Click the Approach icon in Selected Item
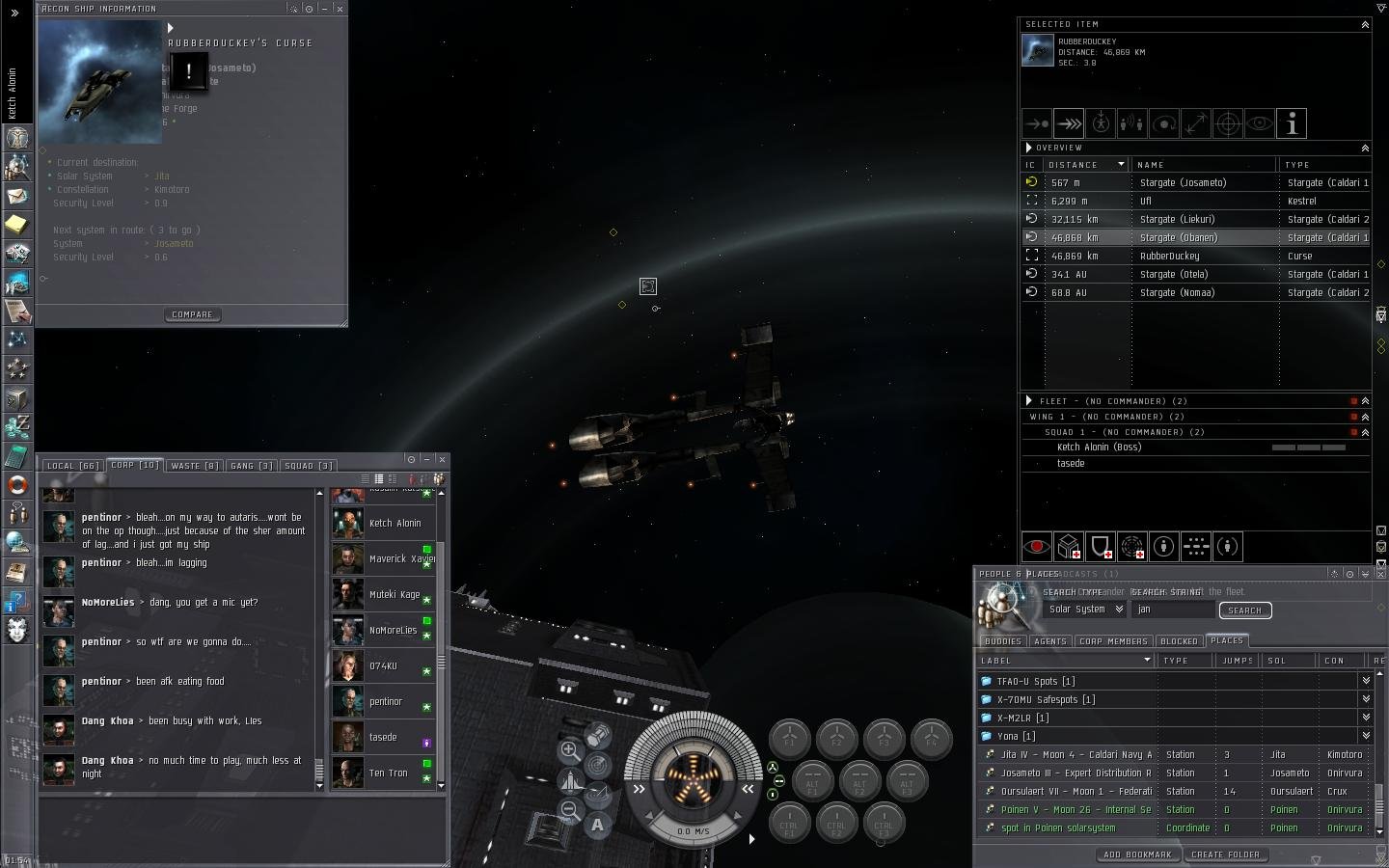 pos(1037,123)
